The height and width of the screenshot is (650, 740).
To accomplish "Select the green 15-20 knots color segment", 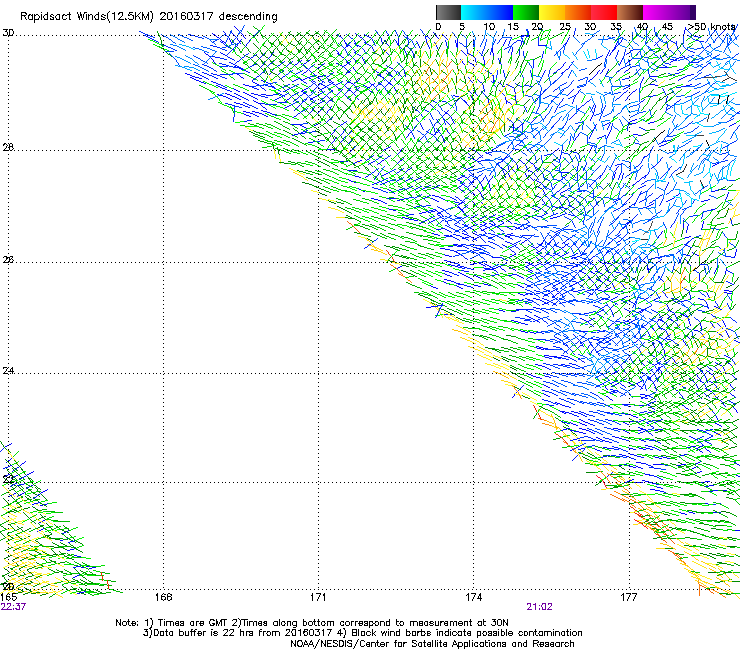I will 526,12.
